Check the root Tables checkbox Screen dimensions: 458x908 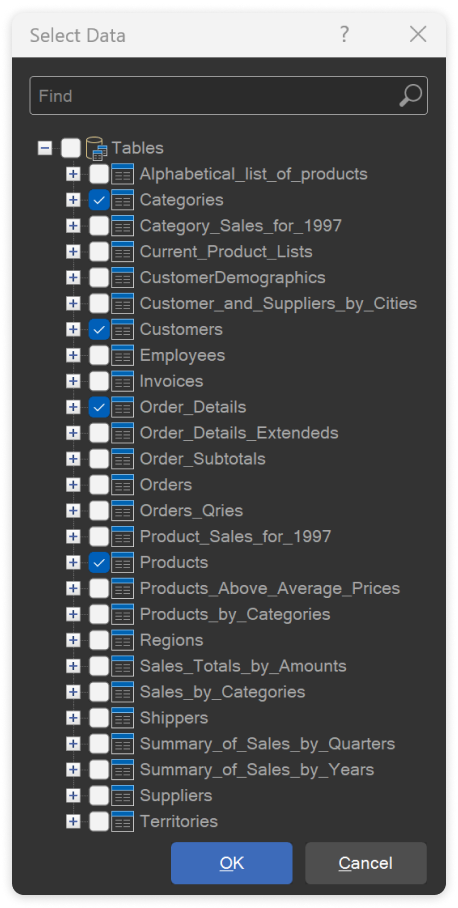(71, 148)
